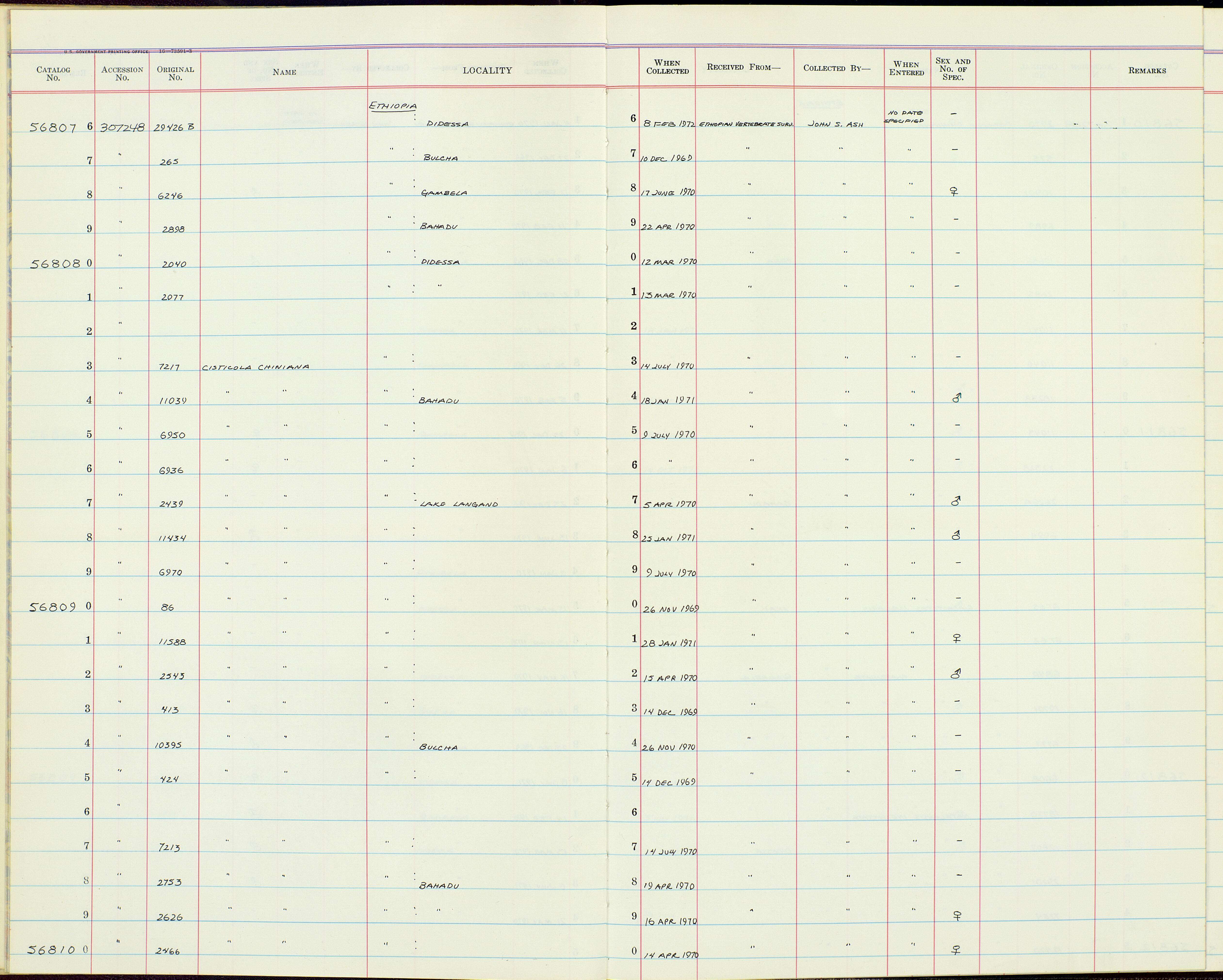Click locality entry "GAMBELA"
The image size is (1223, 980).
(x=444, y=193)
